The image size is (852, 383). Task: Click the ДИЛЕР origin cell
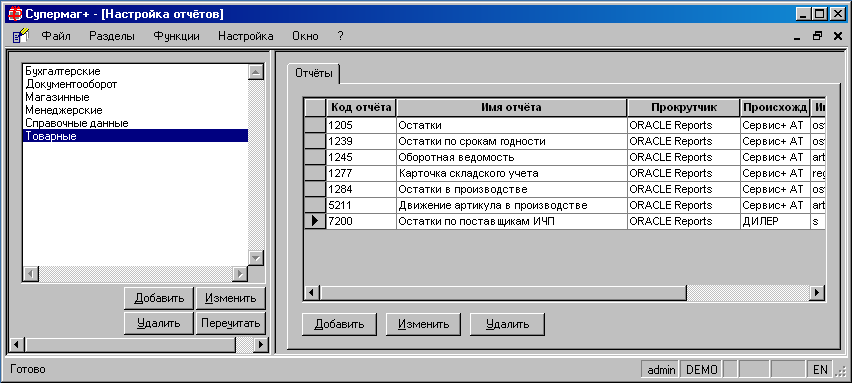pyautogui.click(x=775, y=222)
